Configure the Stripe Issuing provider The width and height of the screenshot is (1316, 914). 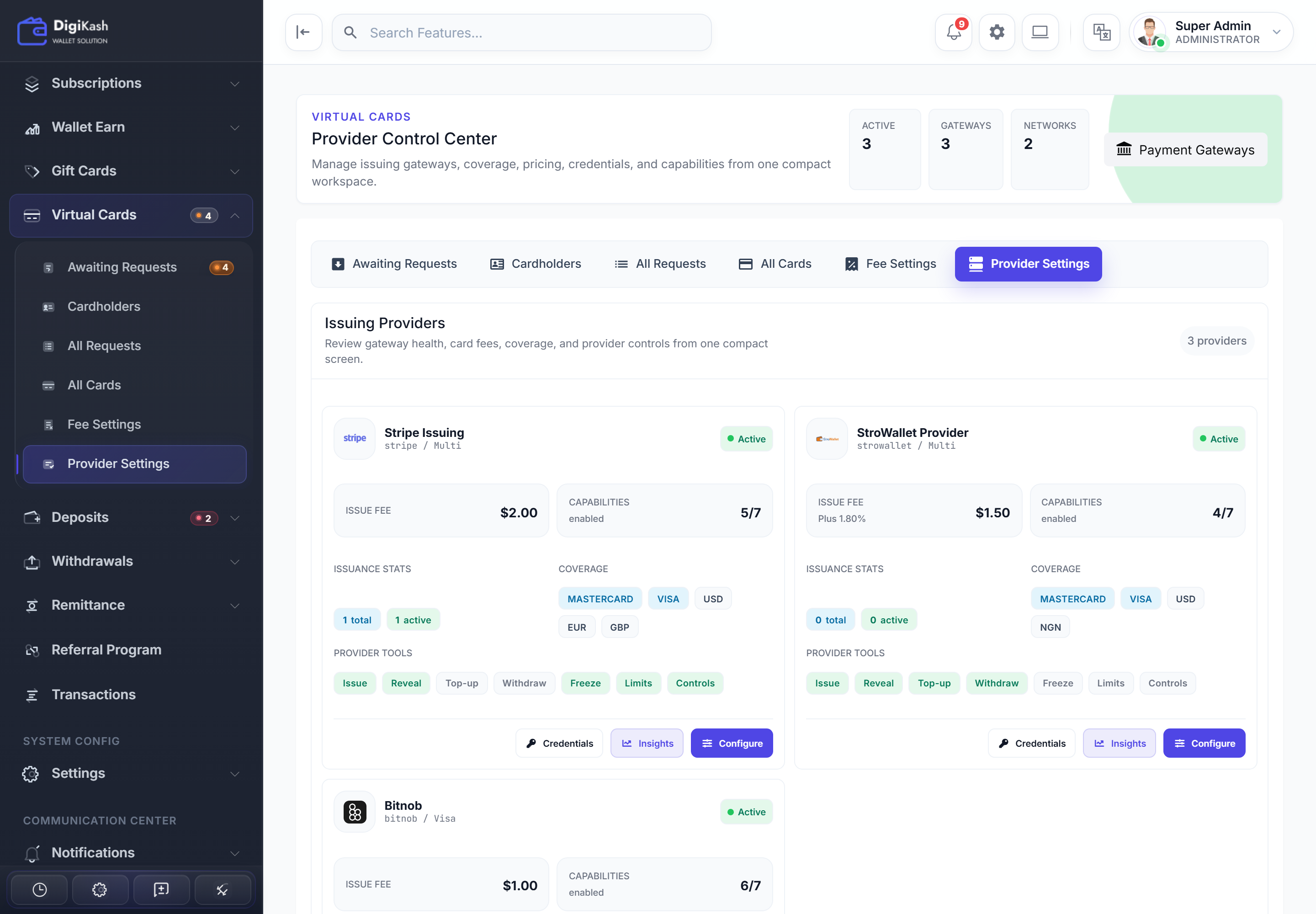tap(731, 744)
